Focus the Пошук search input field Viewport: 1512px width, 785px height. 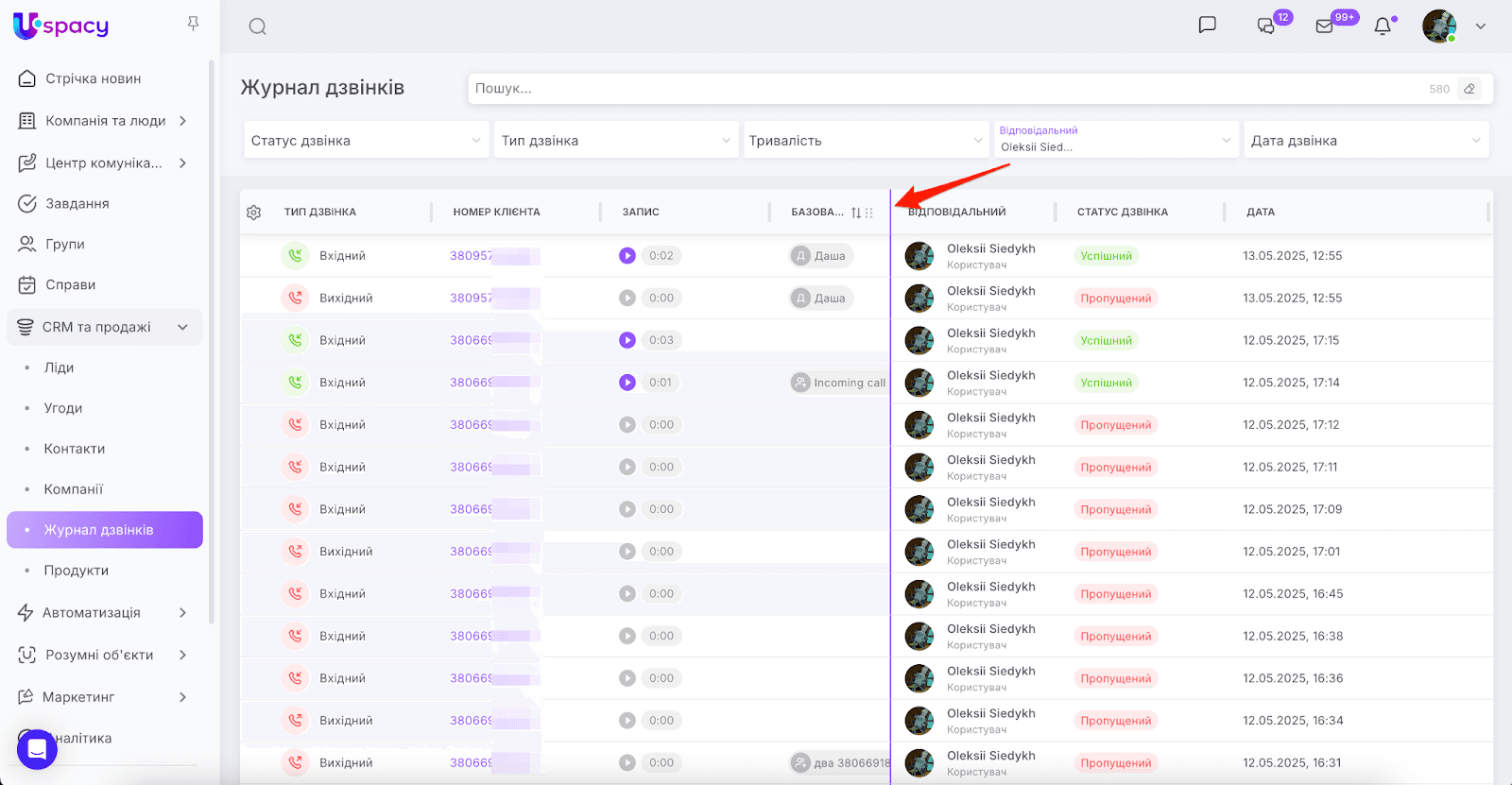click(945, 89)
